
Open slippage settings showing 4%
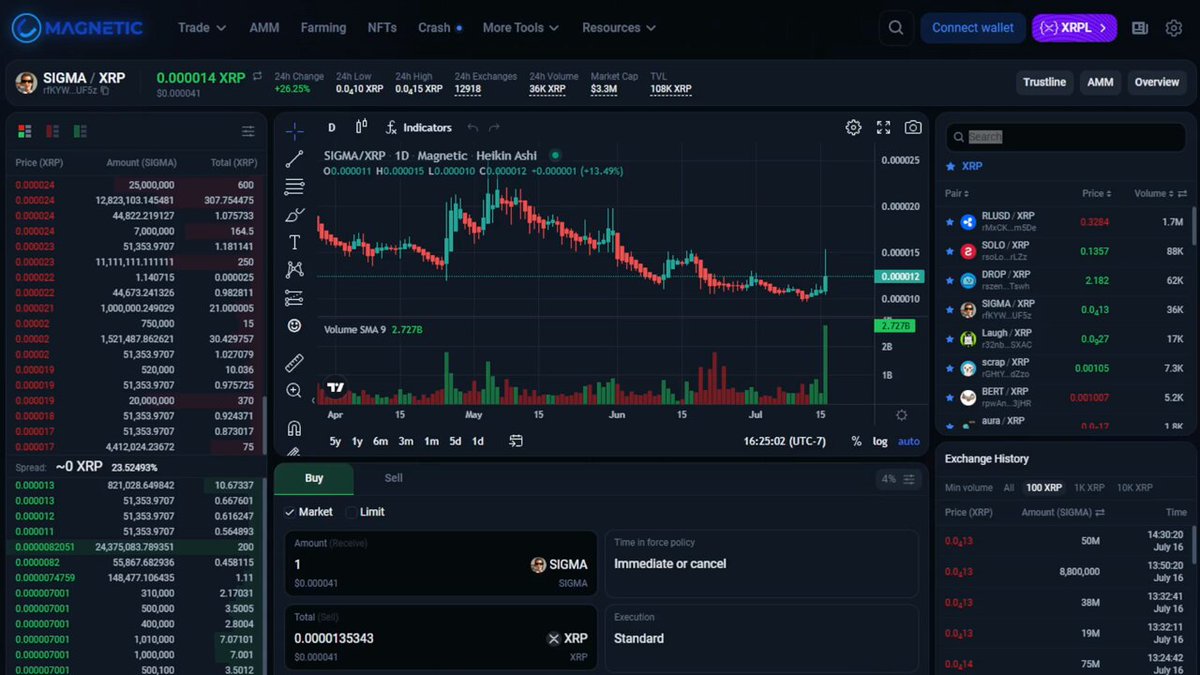coord(898,479)
